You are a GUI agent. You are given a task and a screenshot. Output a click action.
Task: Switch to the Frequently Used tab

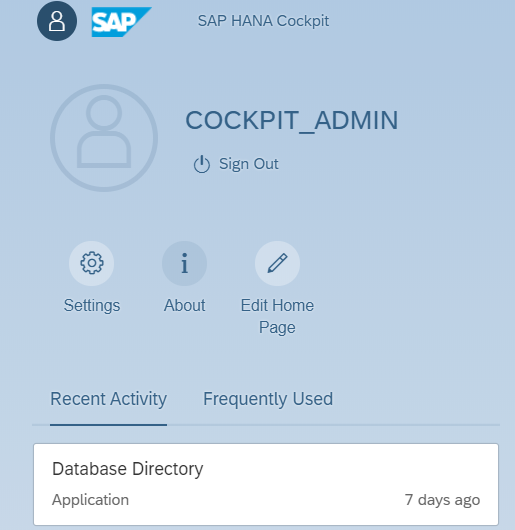(x=268, y=399)
